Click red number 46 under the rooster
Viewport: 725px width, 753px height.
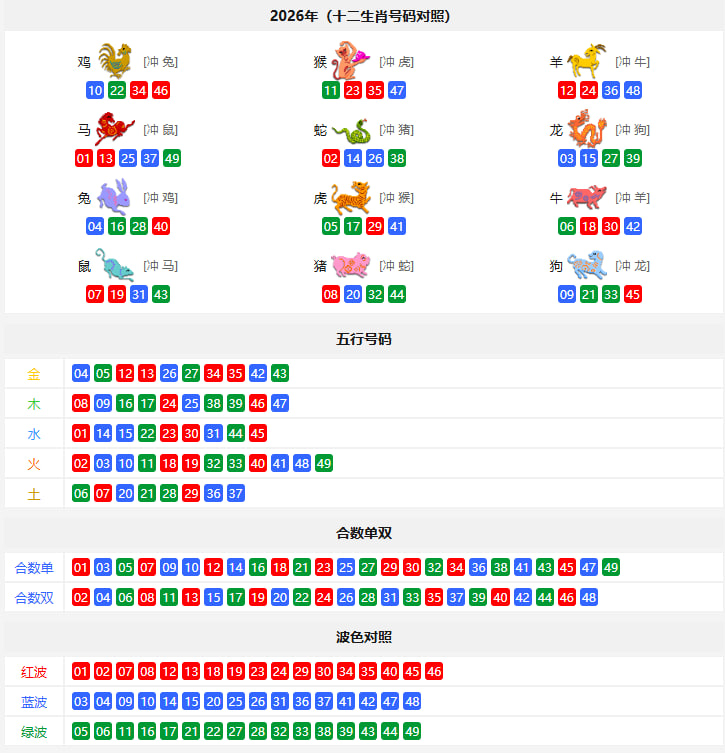coord(161,90)
